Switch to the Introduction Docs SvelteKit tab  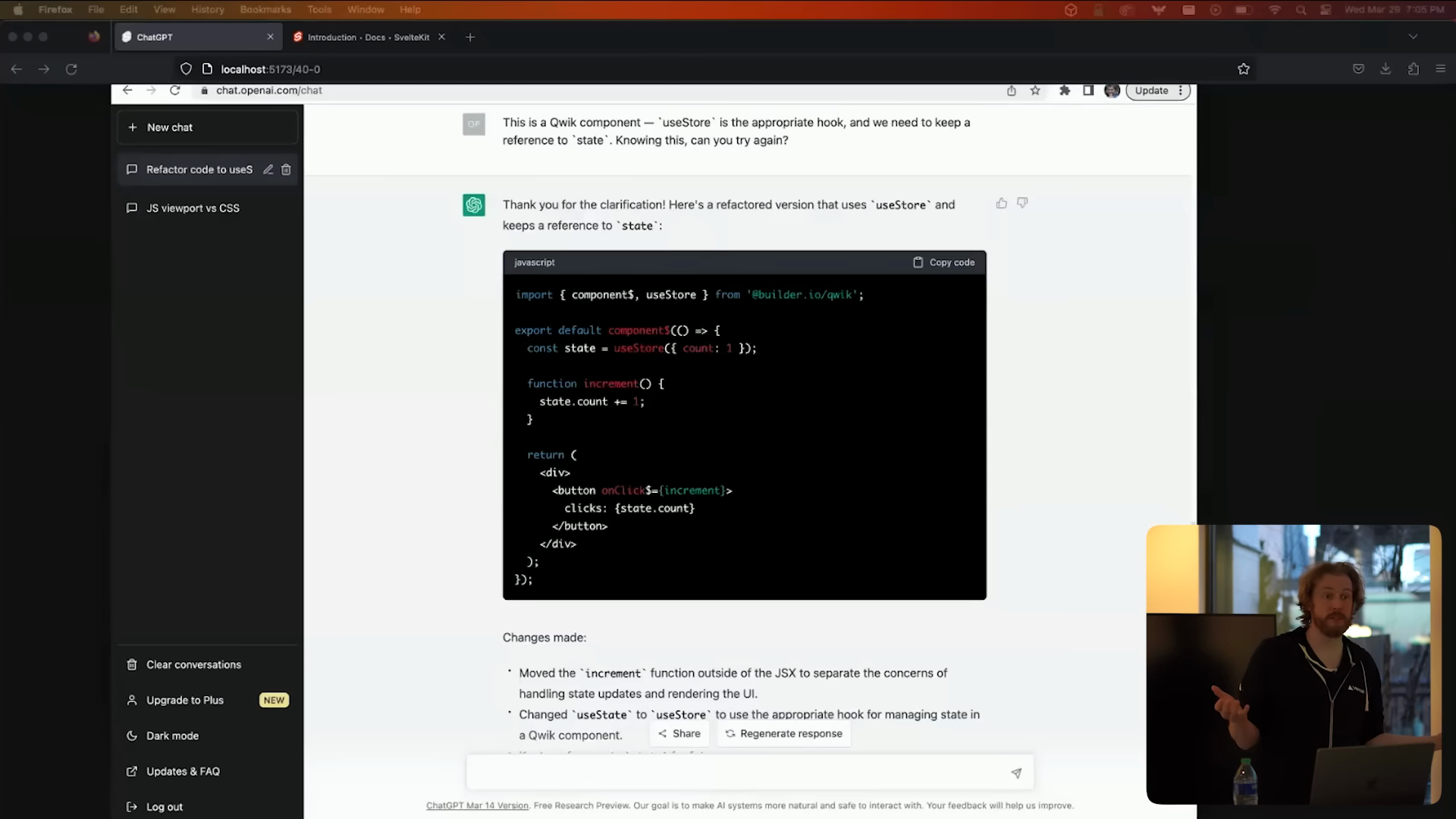(368, 37)
